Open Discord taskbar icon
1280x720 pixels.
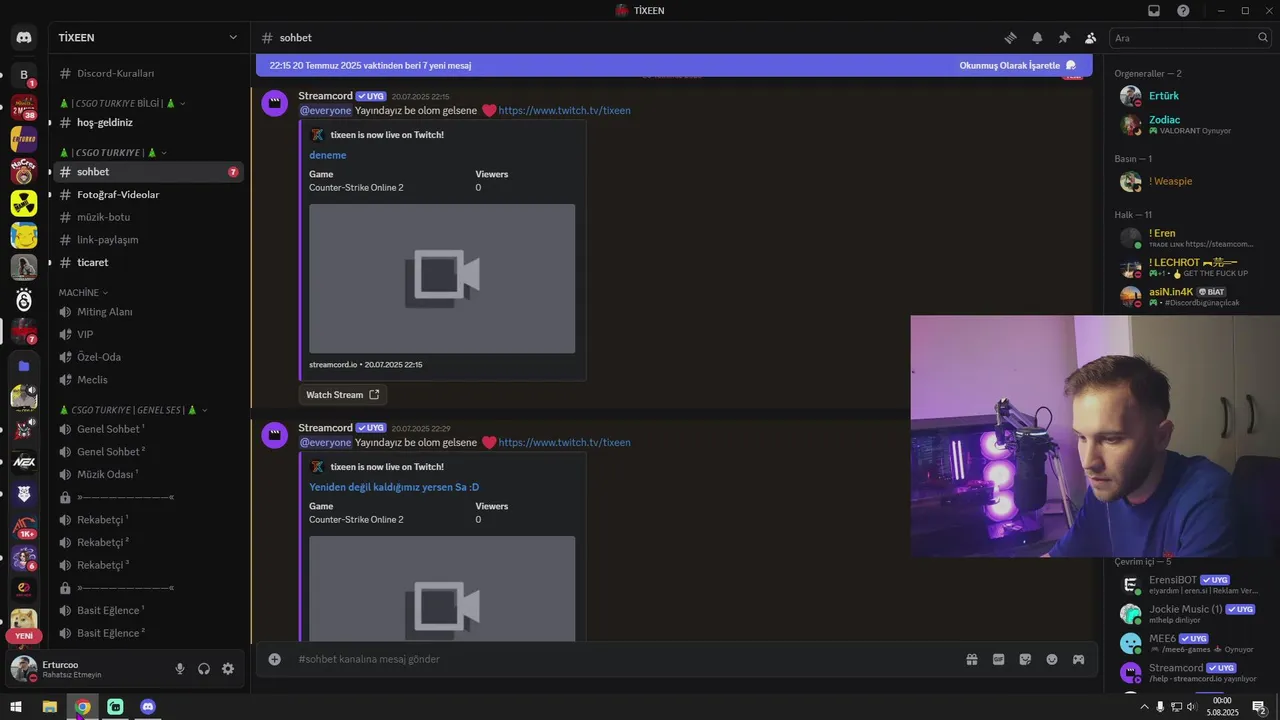(x=148, y=707)
